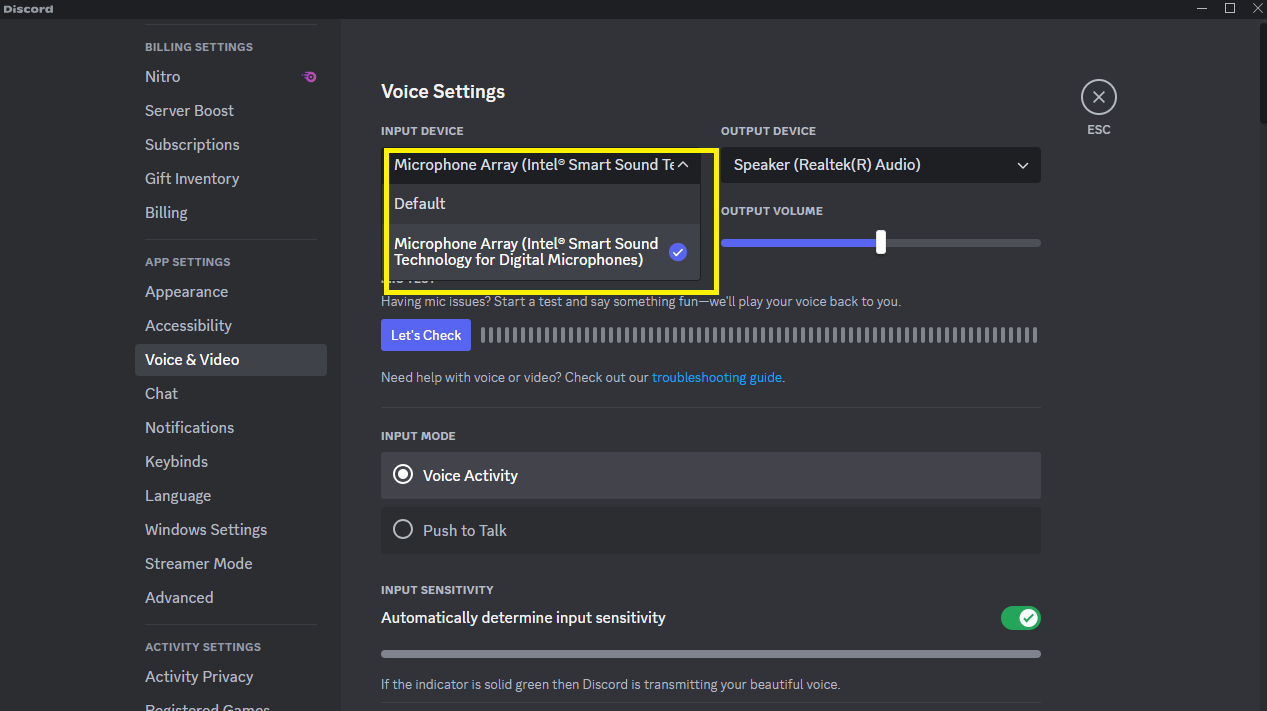Maximize the Discord window
The height and width of the screenshot is (711, 1267).
click(x=1230, y=8)
